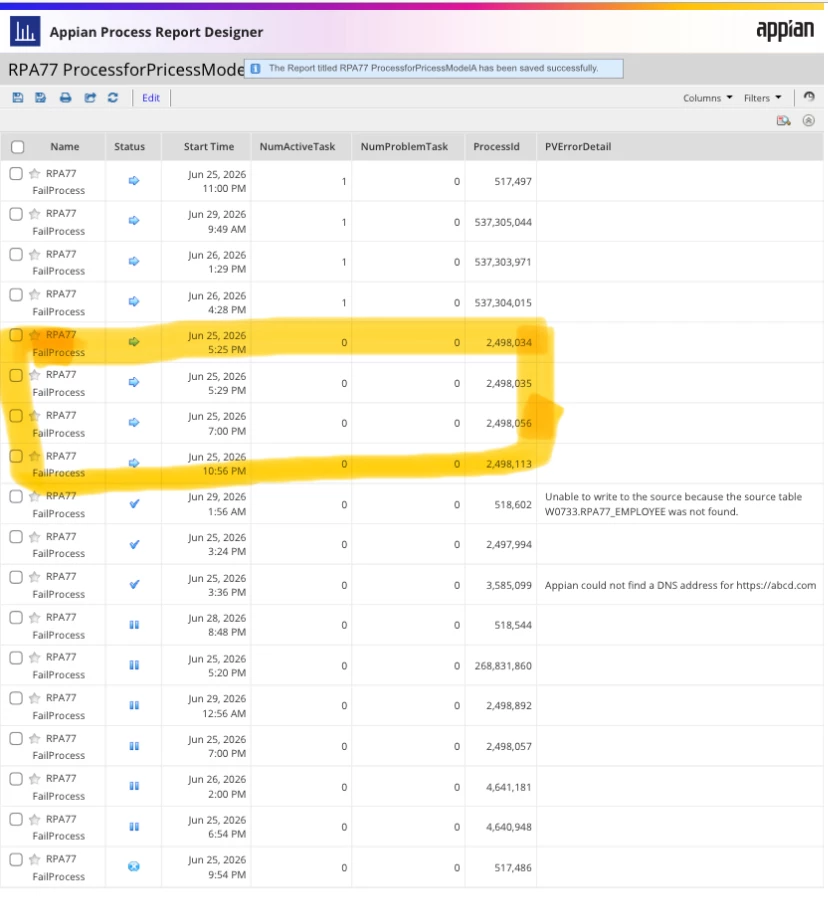Click the history clock icon near Filters
Viewport: 828px width, 922px height.
point(809,96)
